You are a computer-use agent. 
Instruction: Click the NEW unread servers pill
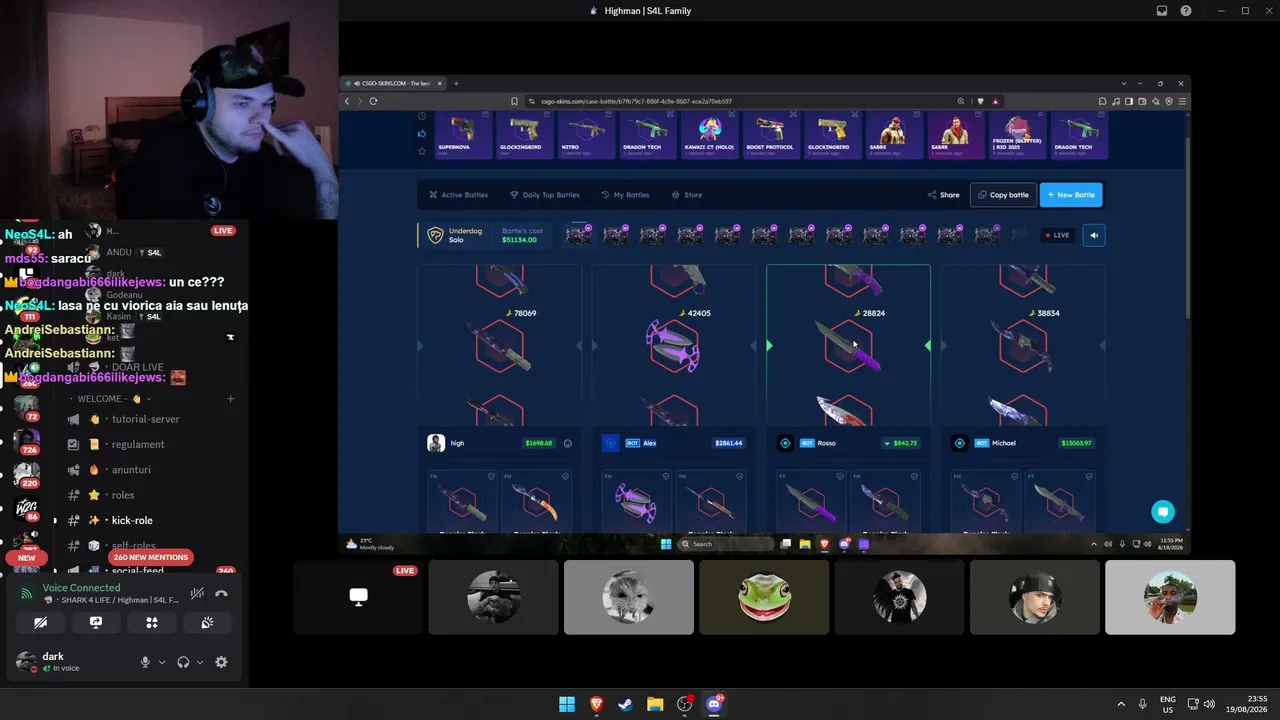[x=27, y=558]
